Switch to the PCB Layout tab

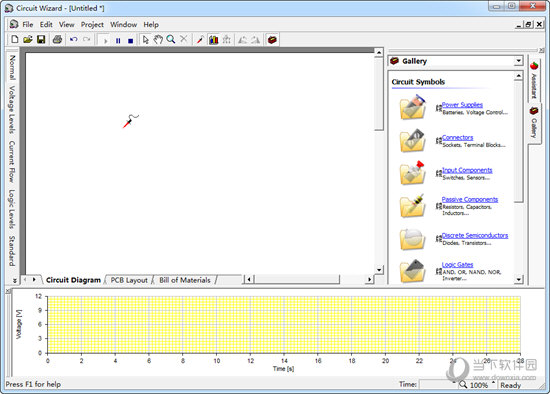(x=129, y=280)
